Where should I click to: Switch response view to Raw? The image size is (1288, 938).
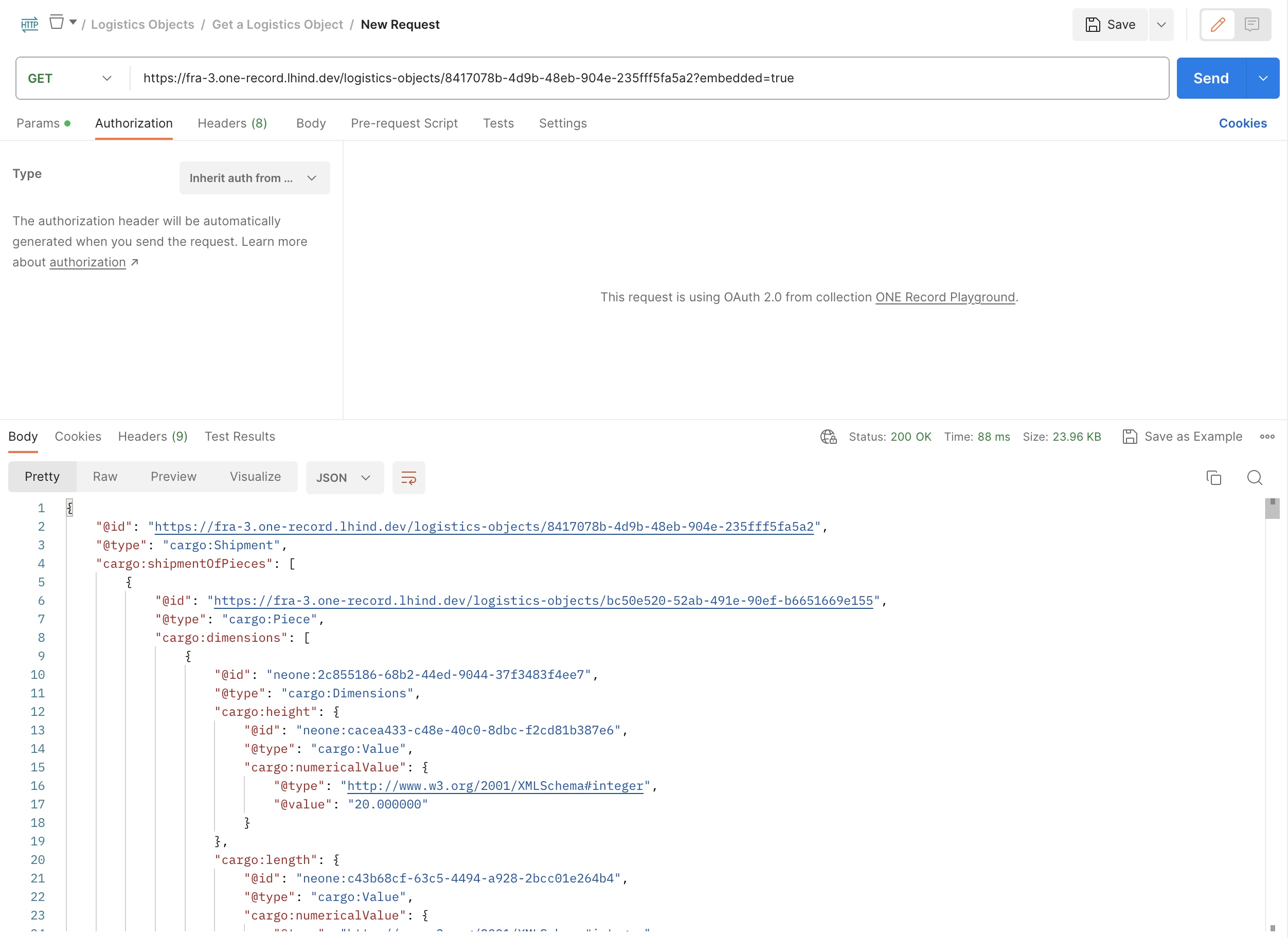105,476
